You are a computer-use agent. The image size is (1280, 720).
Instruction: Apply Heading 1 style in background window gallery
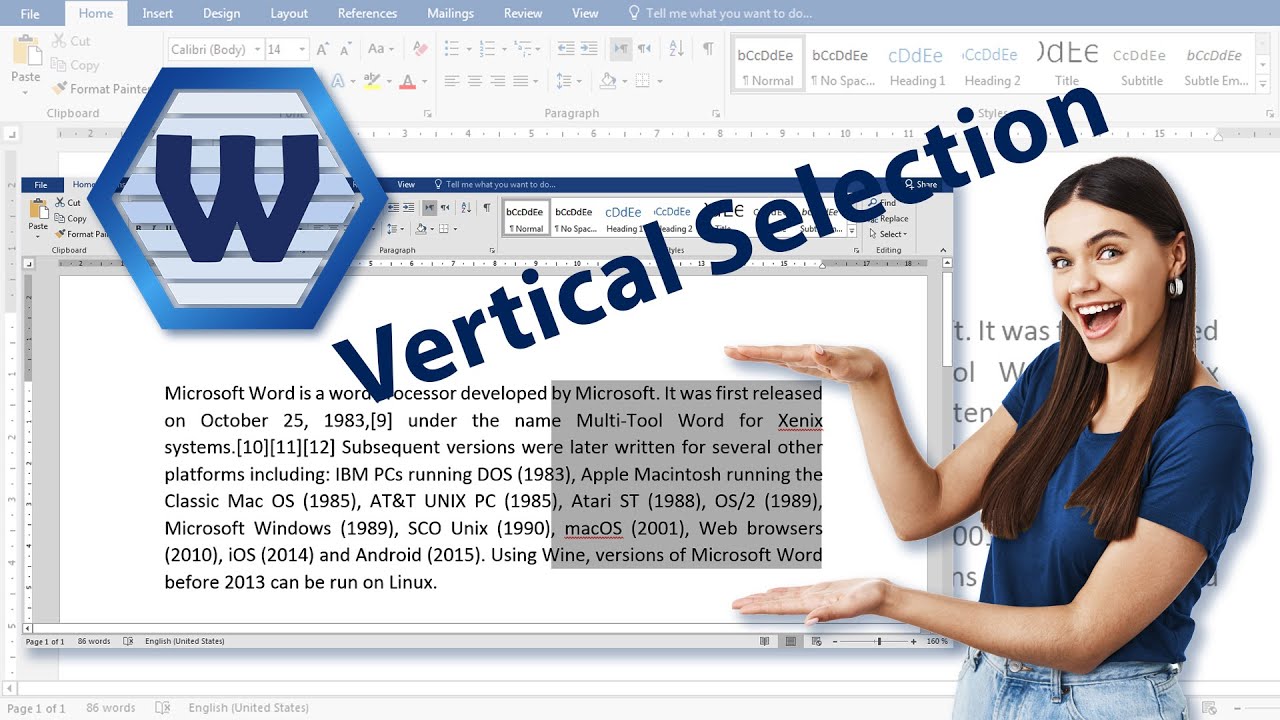coord(916,65)
